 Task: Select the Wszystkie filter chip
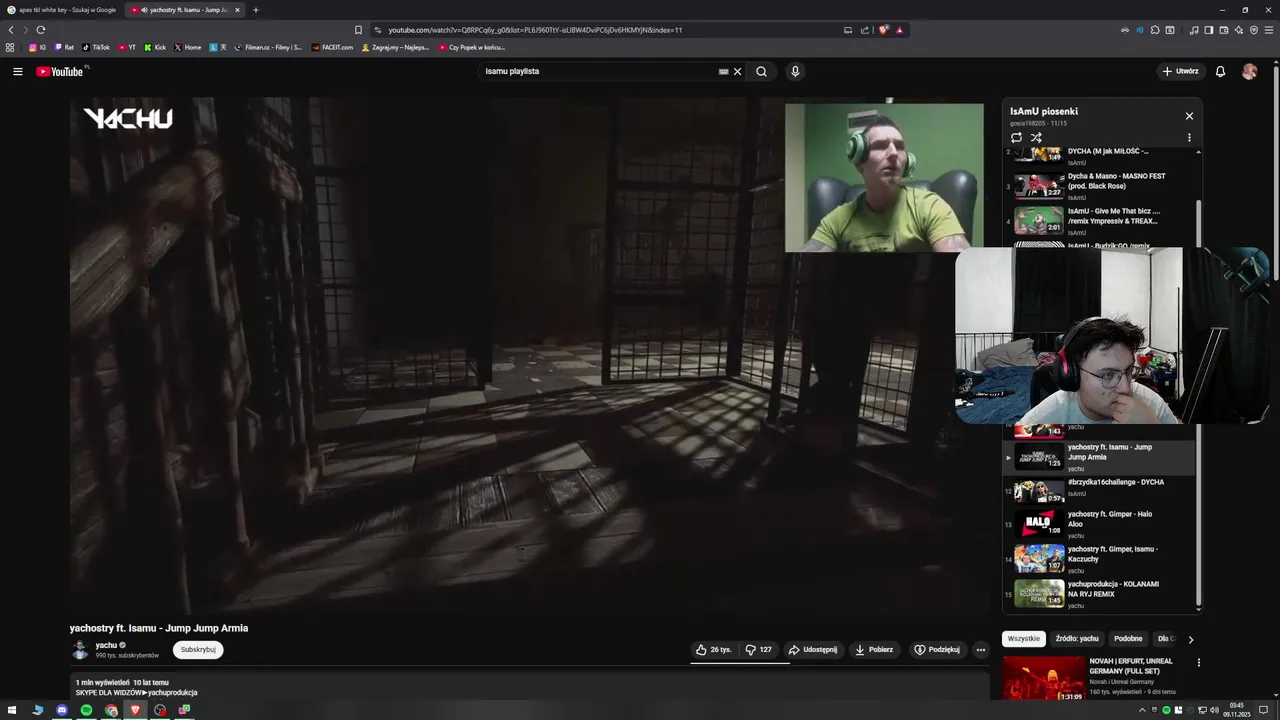point(1024,638)
